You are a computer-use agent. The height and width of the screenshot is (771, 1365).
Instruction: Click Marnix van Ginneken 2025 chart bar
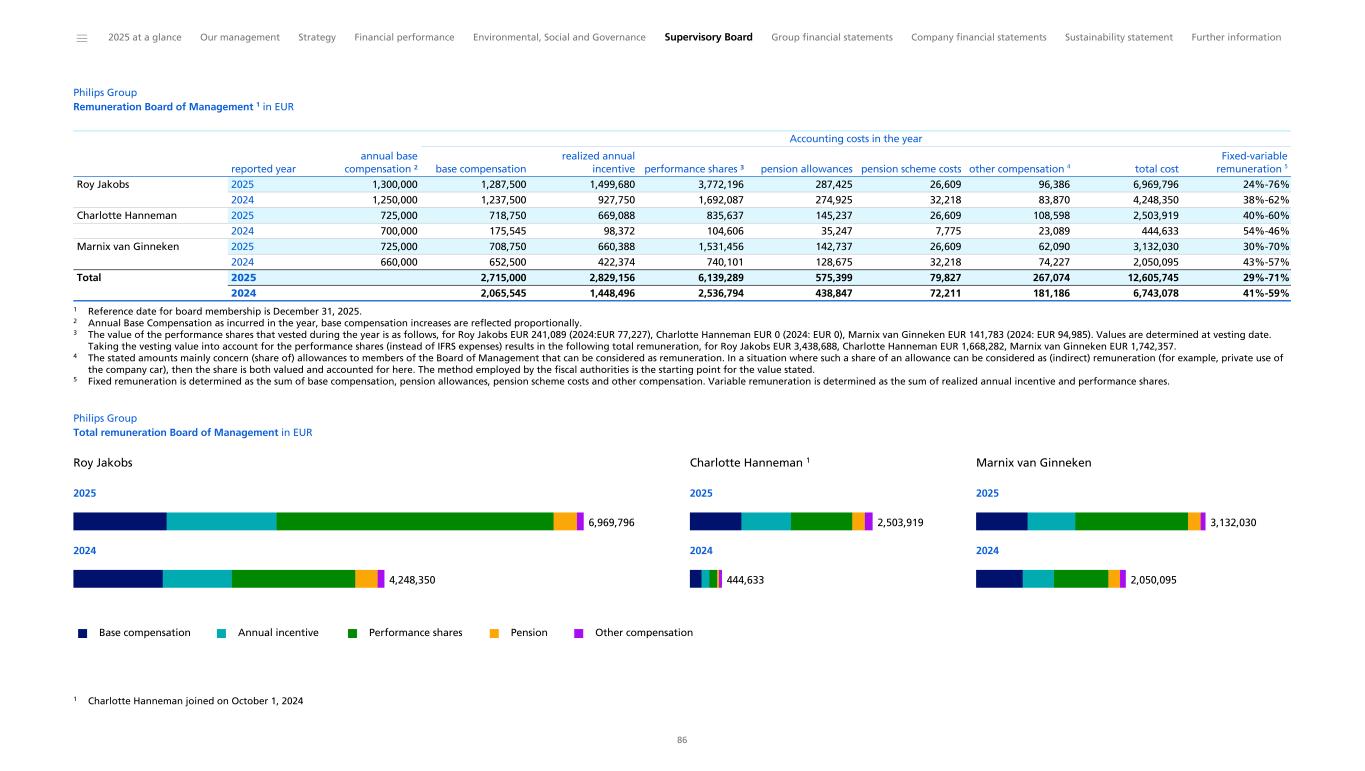(x=1090, y=521)
